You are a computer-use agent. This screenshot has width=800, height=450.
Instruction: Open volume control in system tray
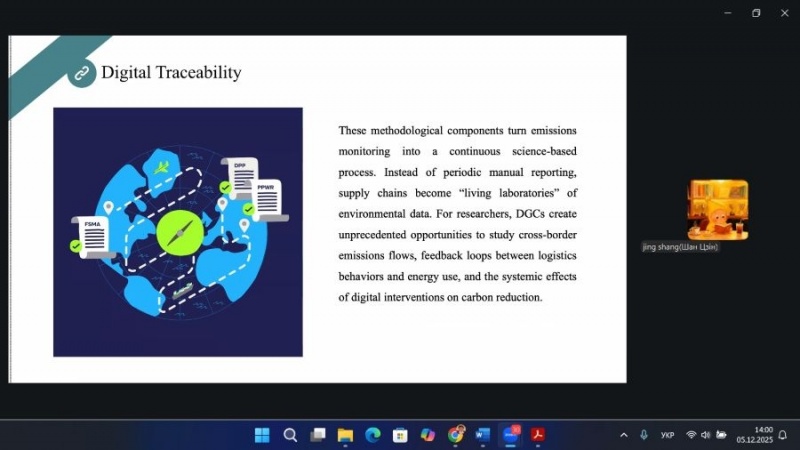click(705, 435)
